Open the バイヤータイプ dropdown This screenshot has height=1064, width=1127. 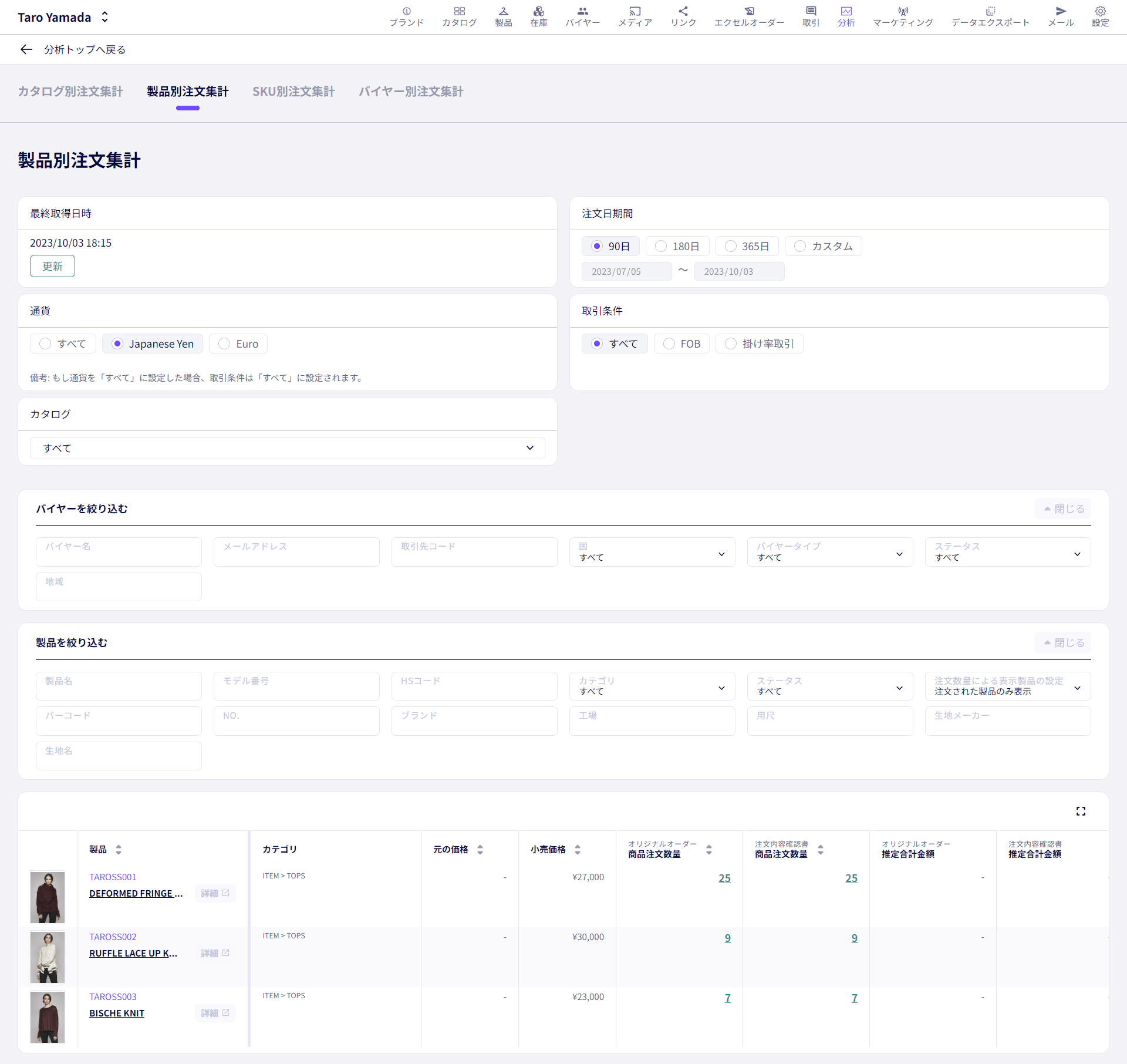click(x=830, y=552)
